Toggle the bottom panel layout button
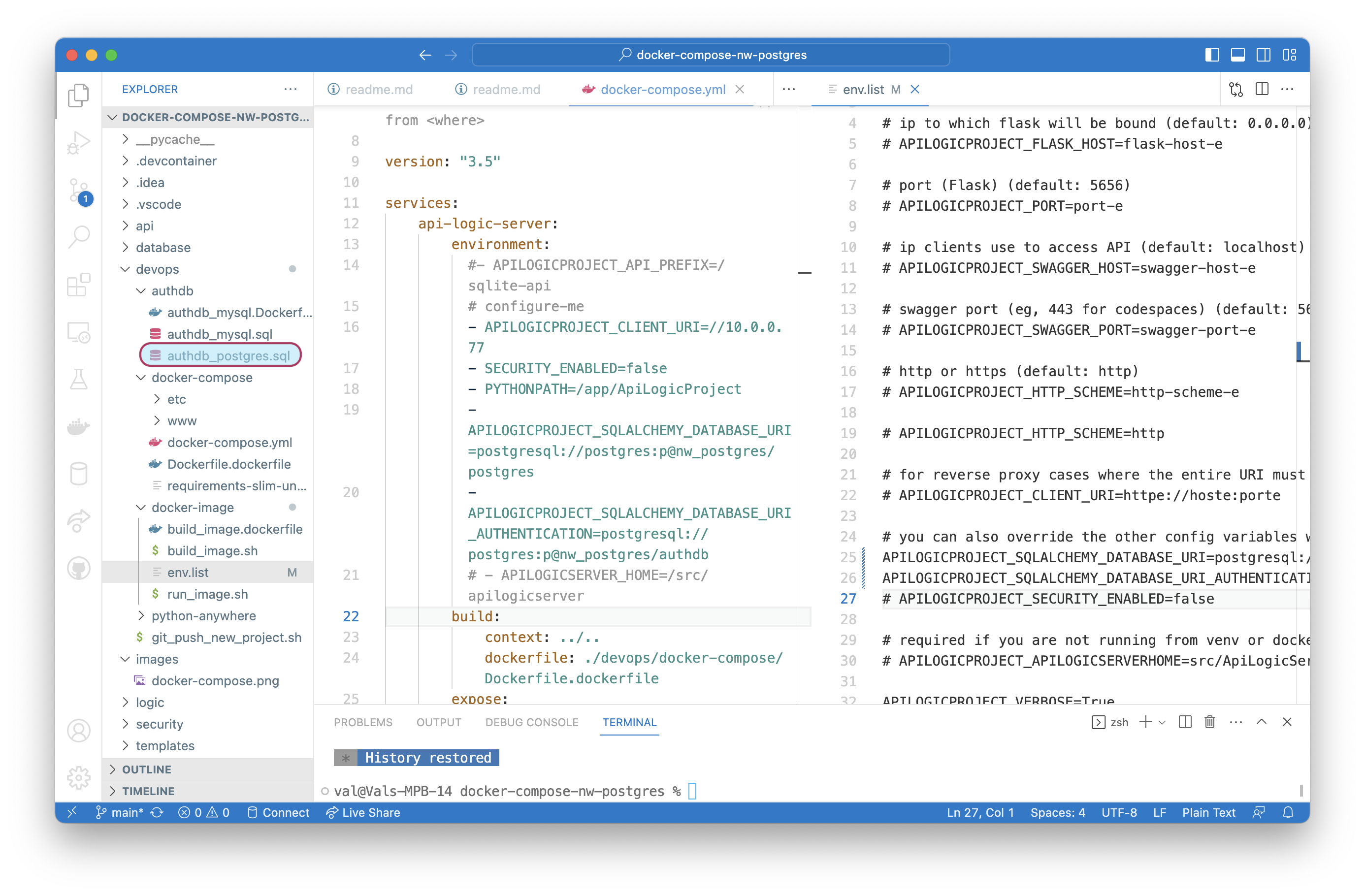Image resolution: width=1365 pixels, height=896 pixels. coord(1237,55)
